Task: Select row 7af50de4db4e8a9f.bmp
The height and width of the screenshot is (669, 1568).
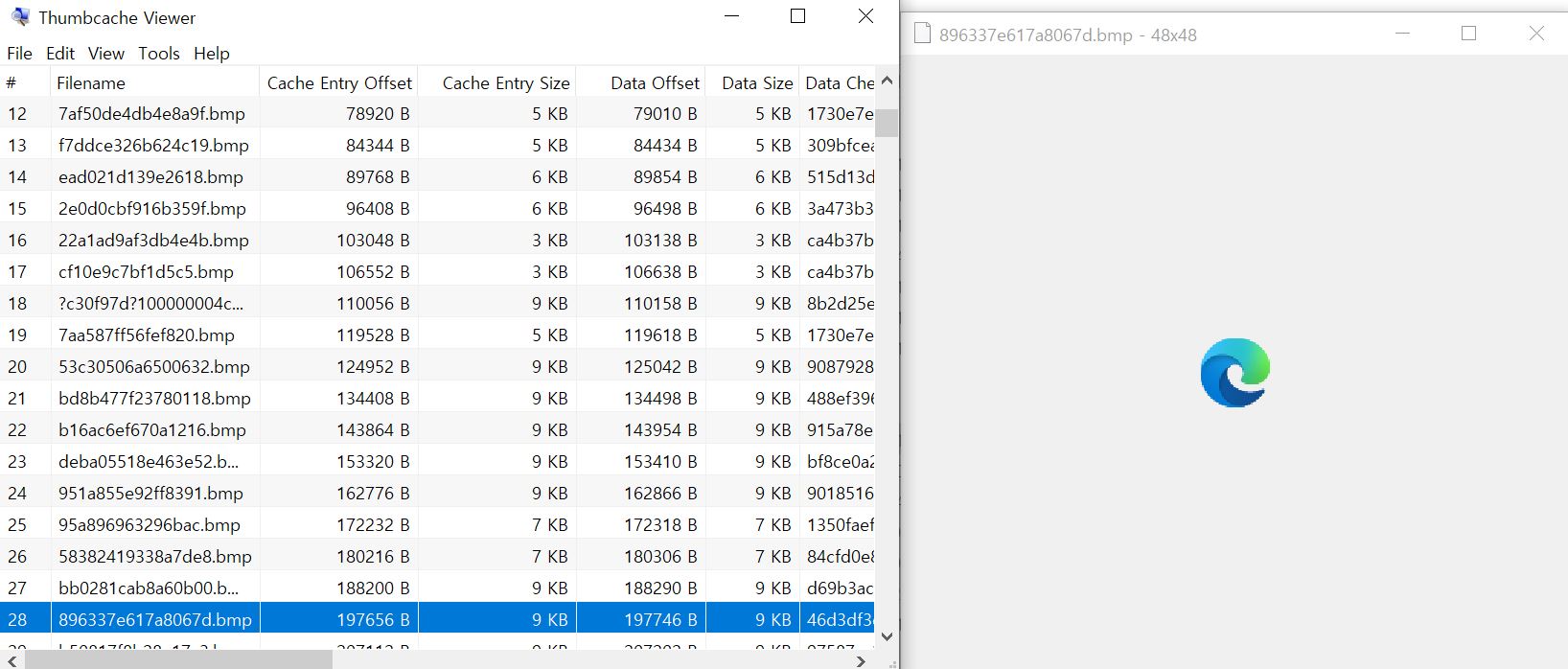Action: pyautogui.click(x=437, y=113)
